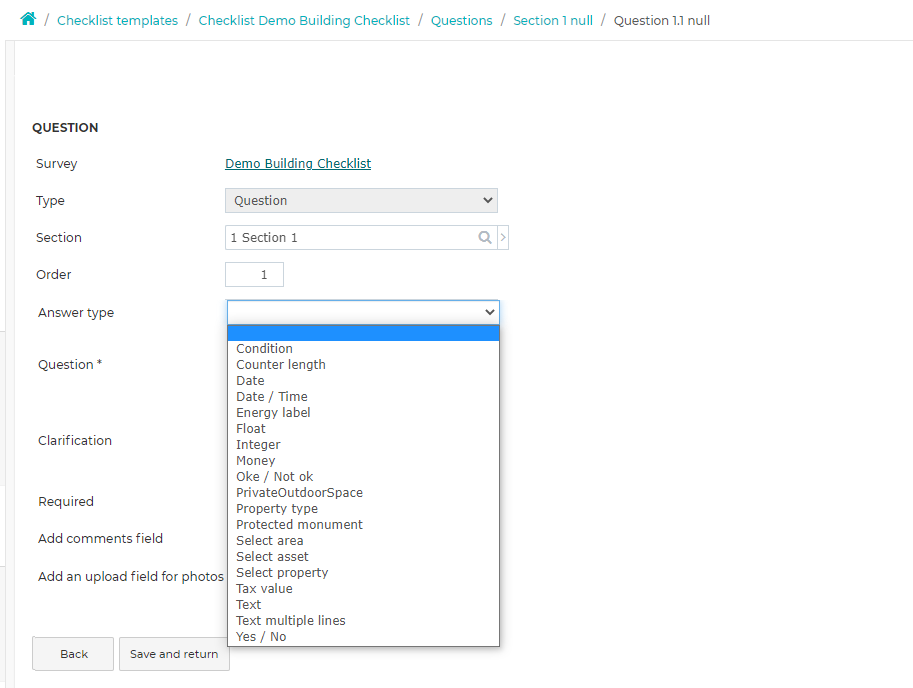Select Float answer type
Image resolution: width=913 pixels, height=688 pixels.
pyautogui.click(x=363, y=428)
